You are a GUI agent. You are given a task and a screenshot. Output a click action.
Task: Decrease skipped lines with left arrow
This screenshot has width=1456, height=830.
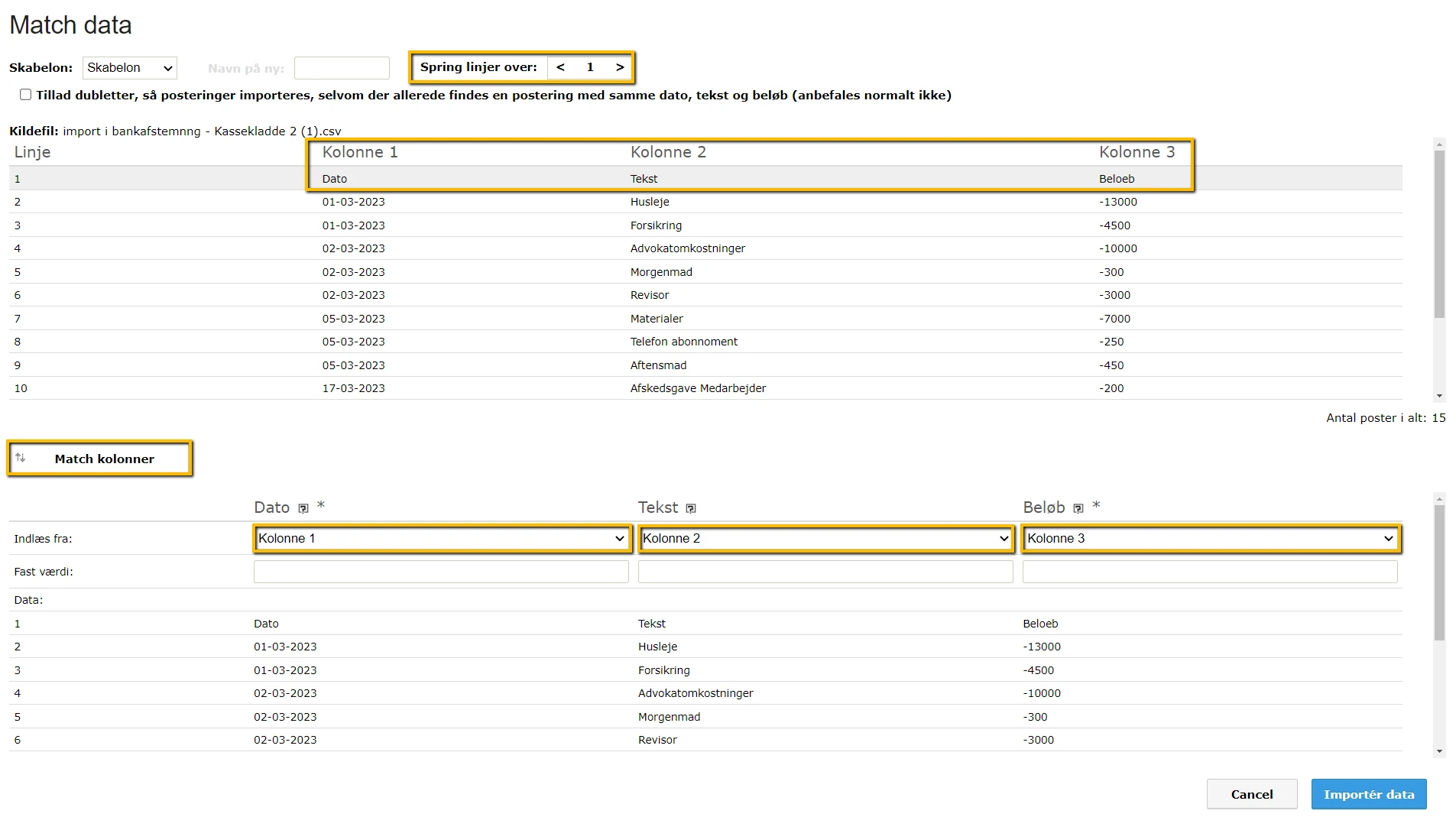[560, 67]
